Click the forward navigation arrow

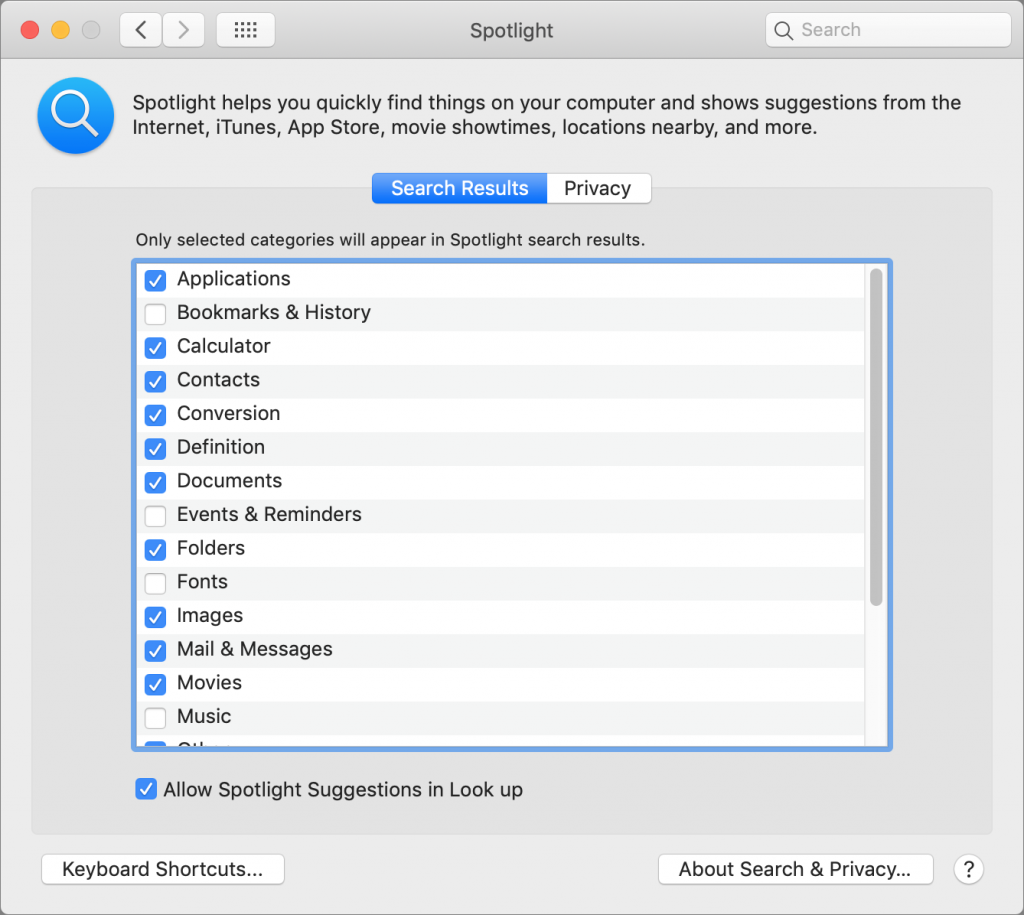point(183,30)
